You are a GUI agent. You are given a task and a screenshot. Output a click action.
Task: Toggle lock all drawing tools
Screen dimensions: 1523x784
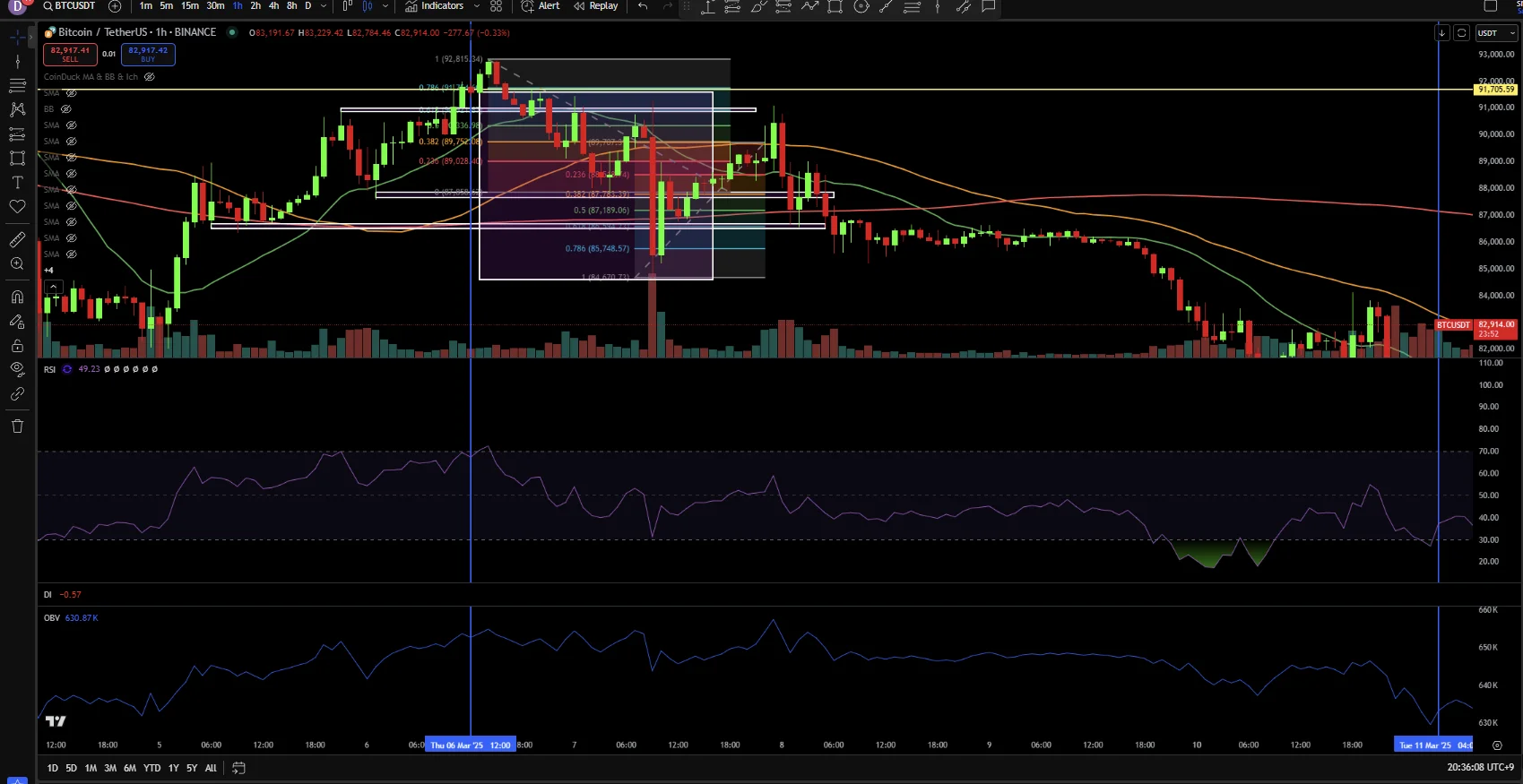coord(17,345)
